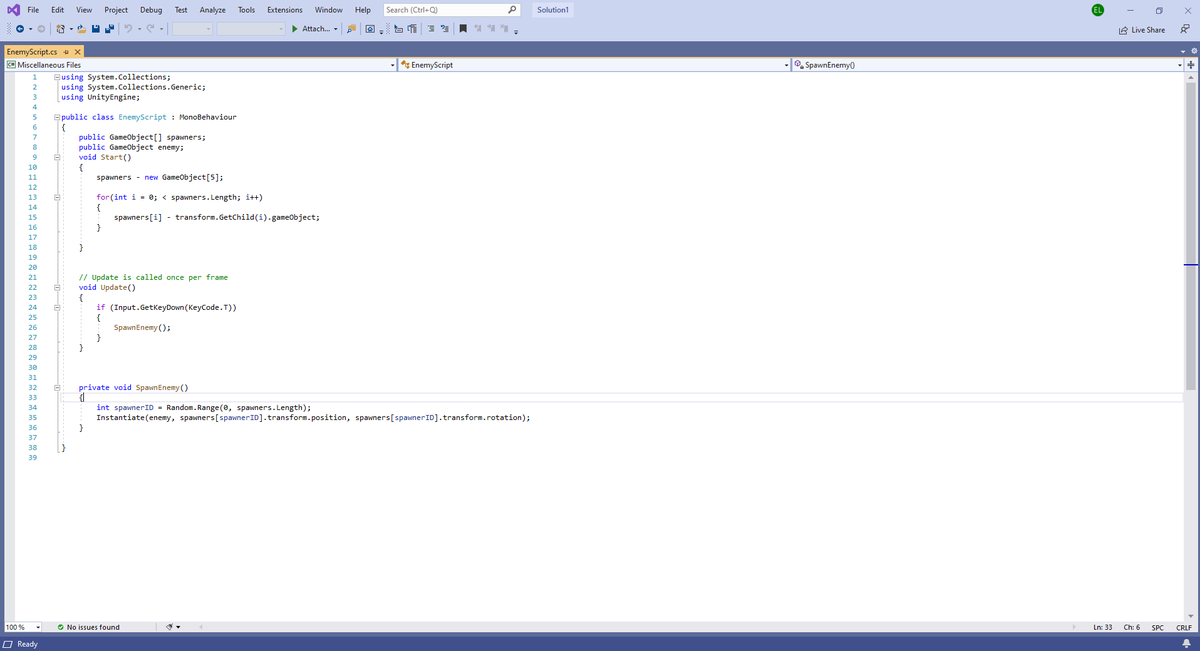The height and width of the screenshot is (651, 1200).
Task: Click the pin icon on EnemyScript.cs tab
Action: point(66,52)
